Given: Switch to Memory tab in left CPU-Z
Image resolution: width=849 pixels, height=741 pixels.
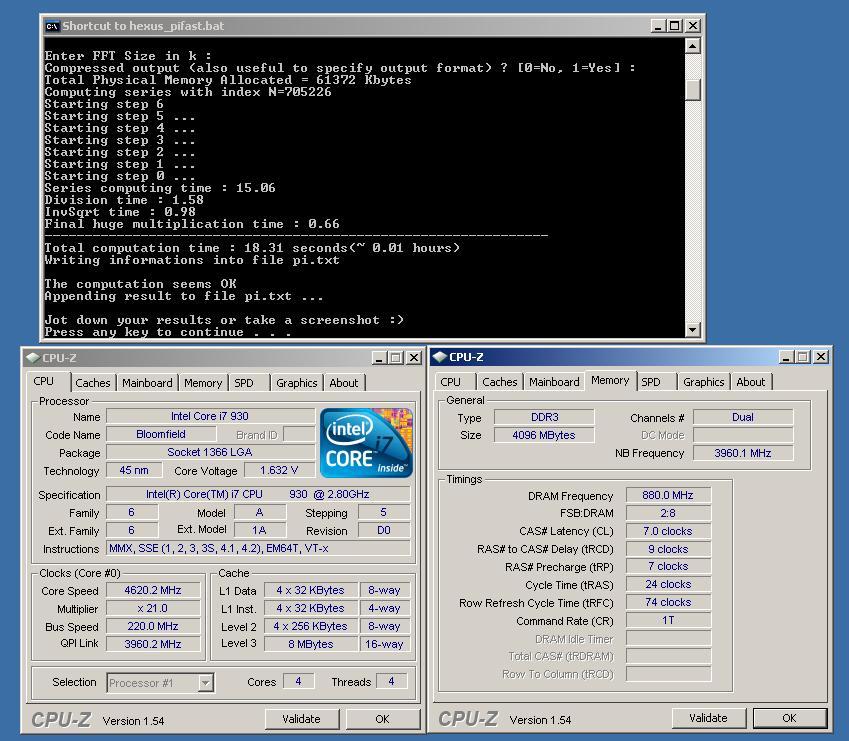Looking at the screenshot, I should [x=203, y=383].
